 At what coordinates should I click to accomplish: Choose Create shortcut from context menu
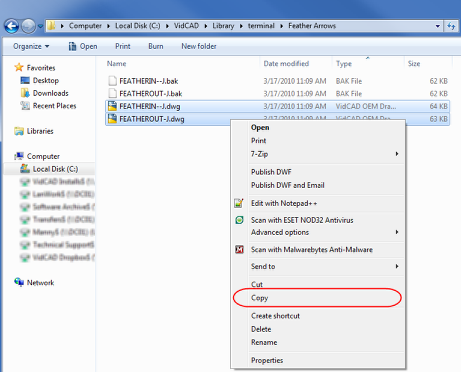click(x=275, y=316)
